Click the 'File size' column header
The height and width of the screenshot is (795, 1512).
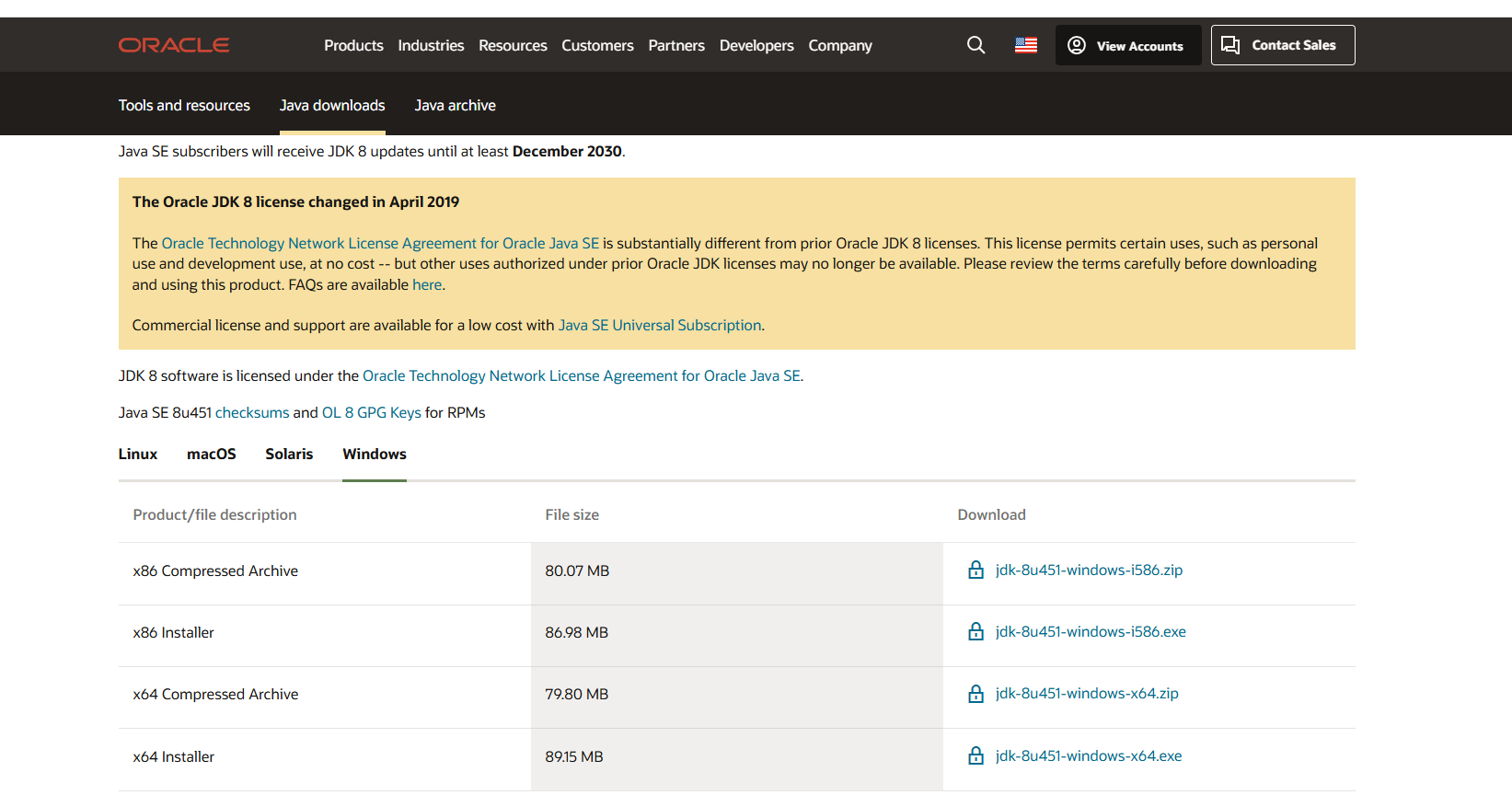[571, 514]
